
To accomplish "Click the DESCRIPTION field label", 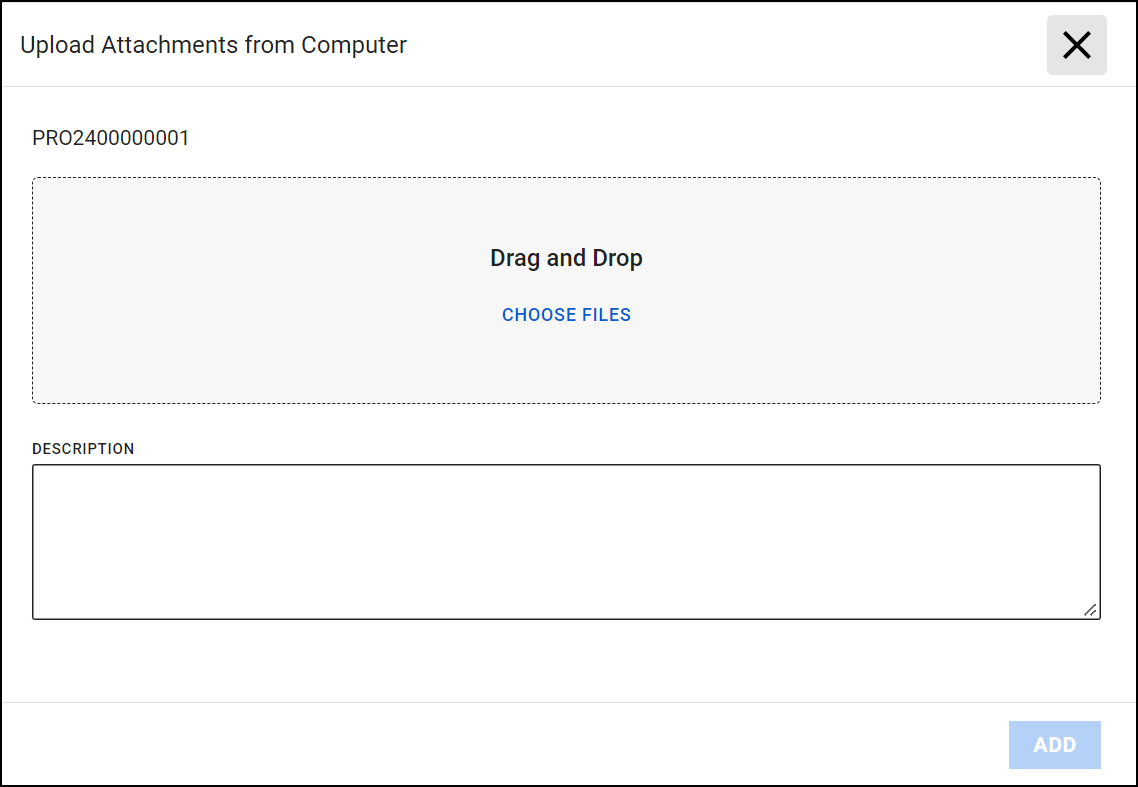I will pyautogui.click(x=83, y=448).
